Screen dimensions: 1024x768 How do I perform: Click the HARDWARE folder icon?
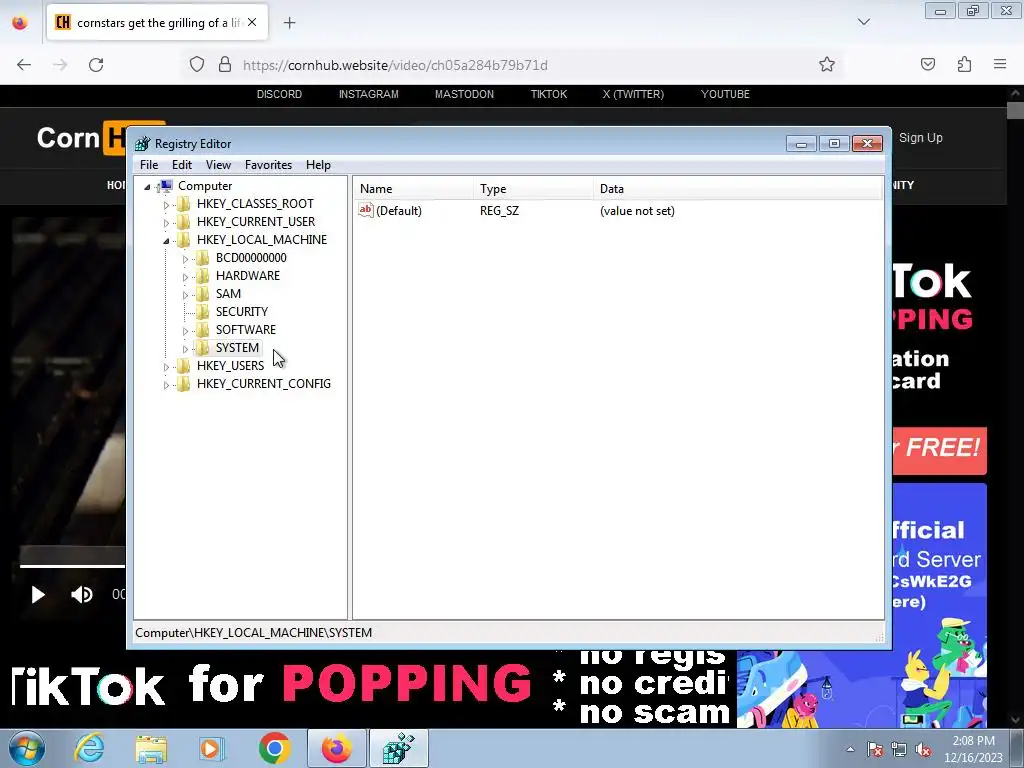203,276
